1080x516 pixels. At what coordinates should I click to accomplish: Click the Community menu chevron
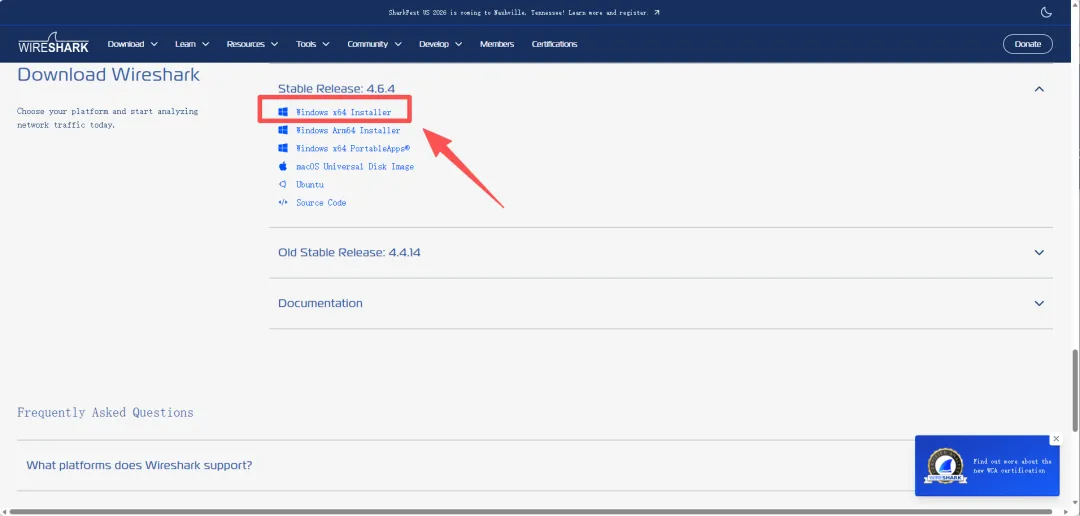(397, 44)
